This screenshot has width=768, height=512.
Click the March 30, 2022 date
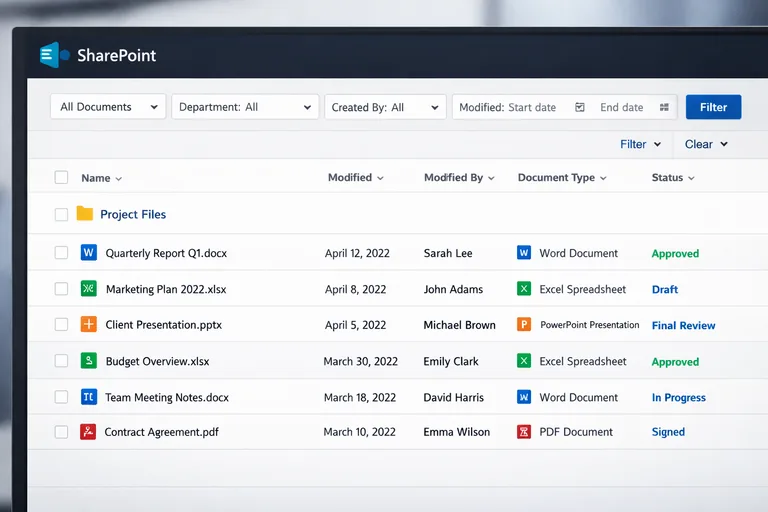click(360, 362)
